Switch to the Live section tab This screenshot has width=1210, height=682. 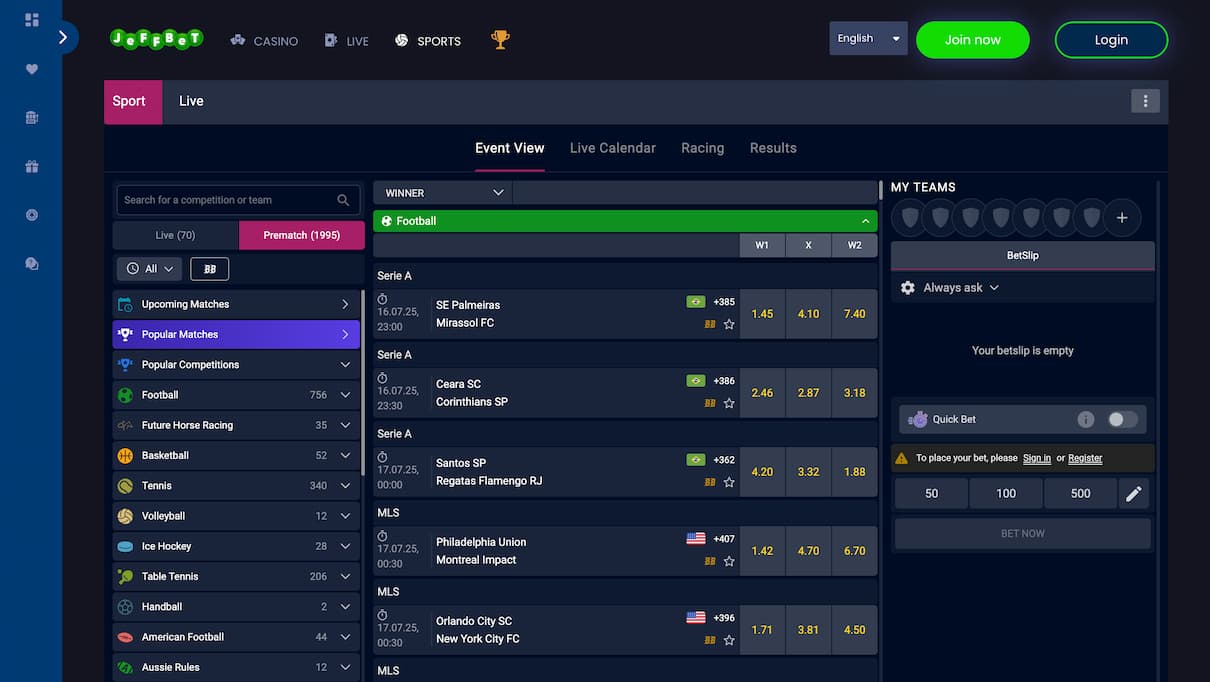[x=191, y=101]
